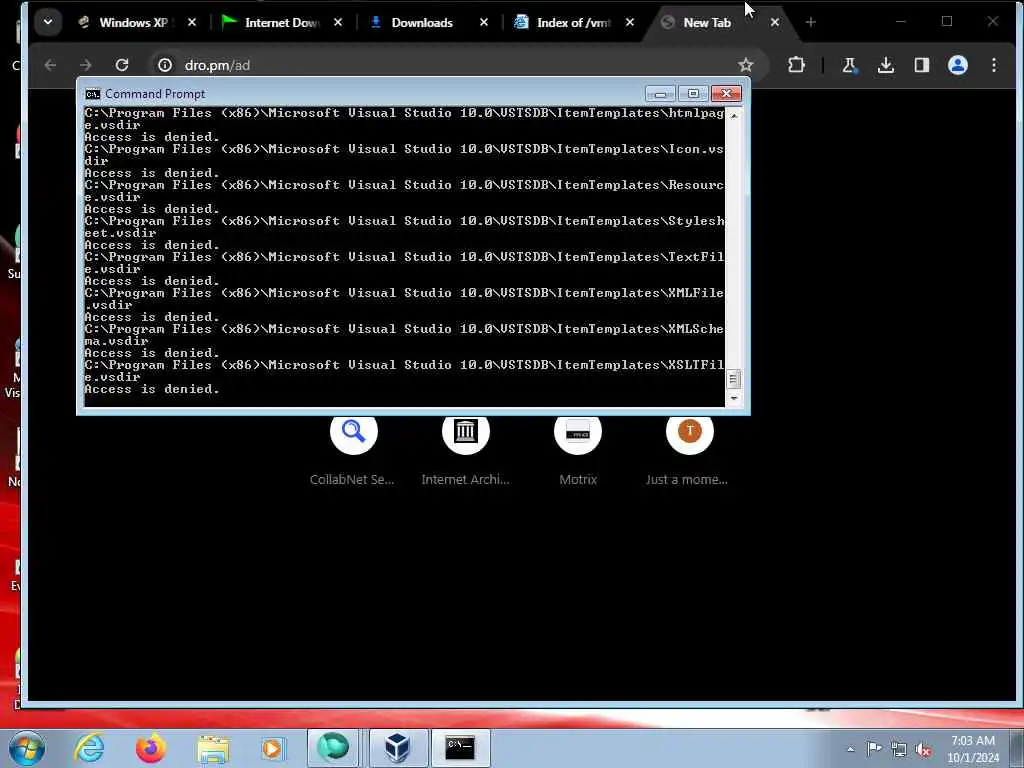Image resolution: width=1024 pixels, height=768 pixels.
Task: Click Command Prompt scrollbar down arrow
Action: click(x=734, y=398)
